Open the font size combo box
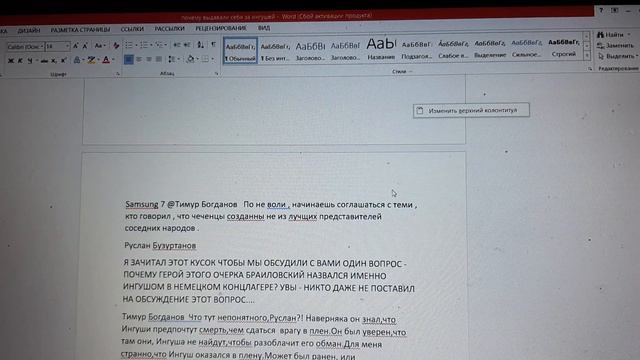 click(x=58, y=47)
